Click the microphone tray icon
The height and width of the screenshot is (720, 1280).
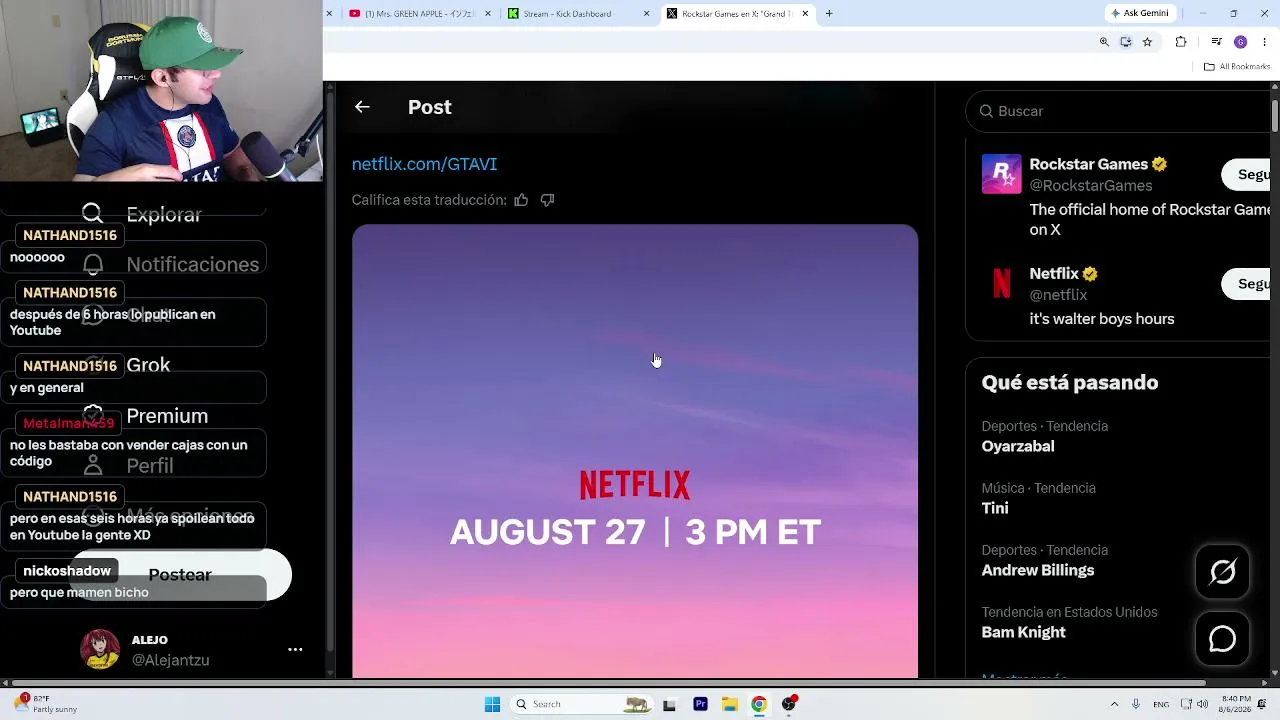pos(1136,704)
